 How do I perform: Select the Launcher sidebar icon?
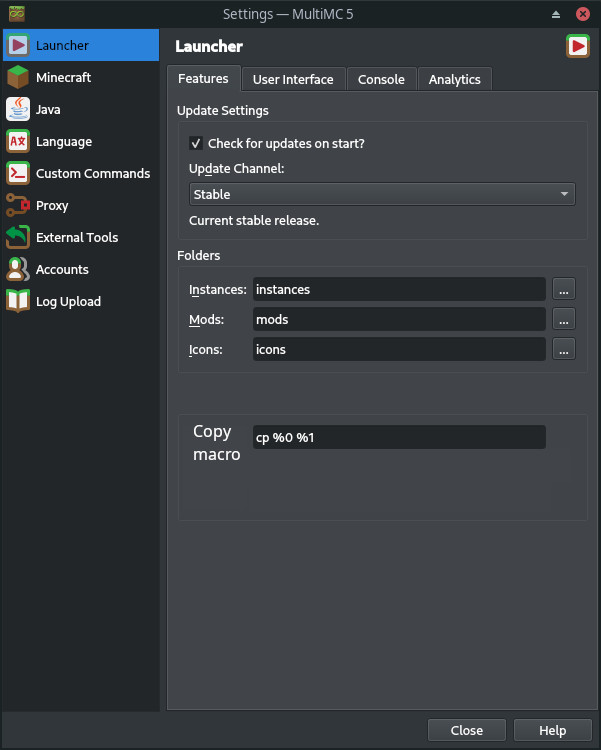coord(18,45)
